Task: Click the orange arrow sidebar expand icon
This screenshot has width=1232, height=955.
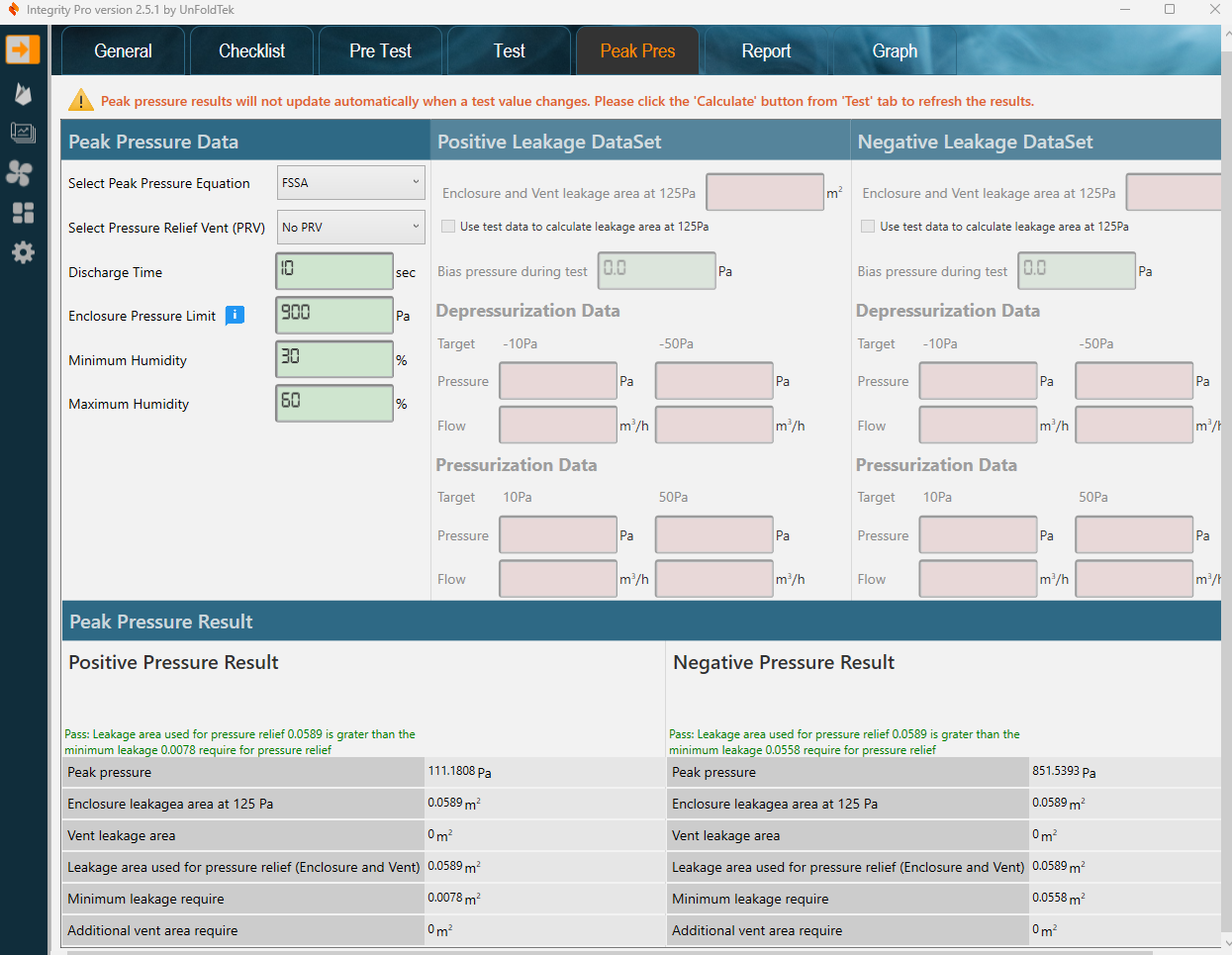Action: click(23, 48)
